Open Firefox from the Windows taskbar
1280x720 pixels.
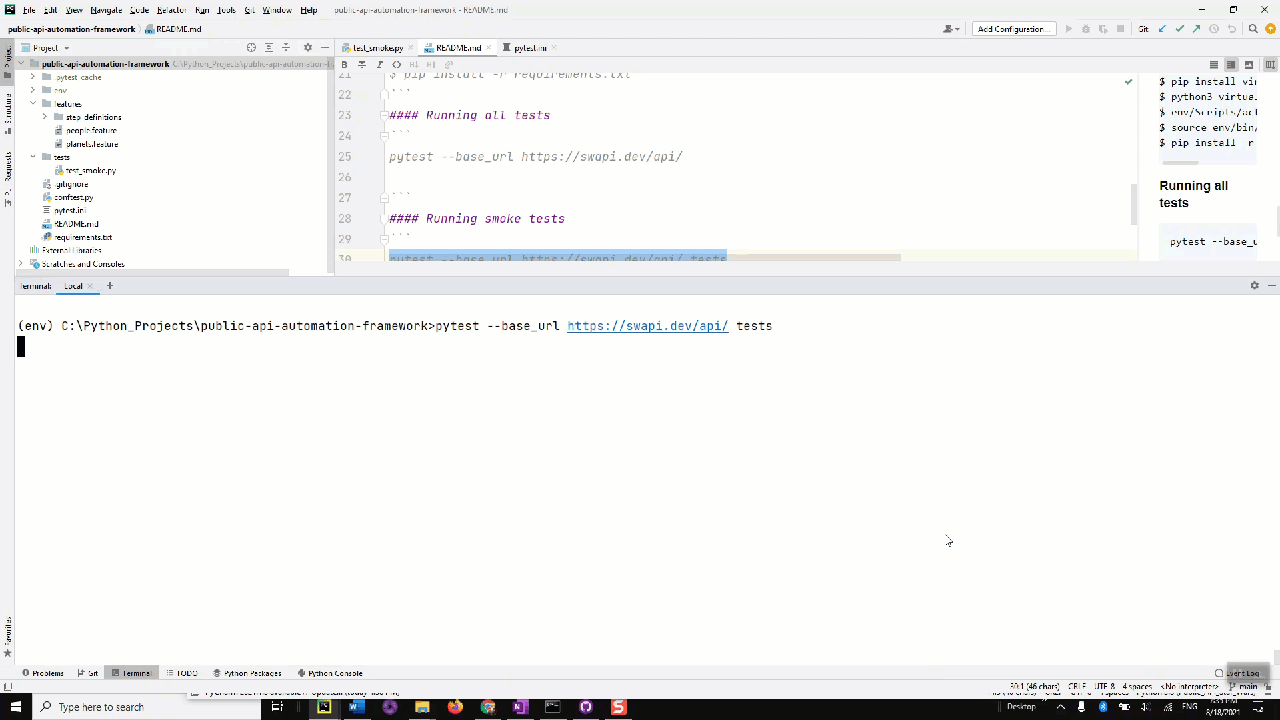coord(455,707)
